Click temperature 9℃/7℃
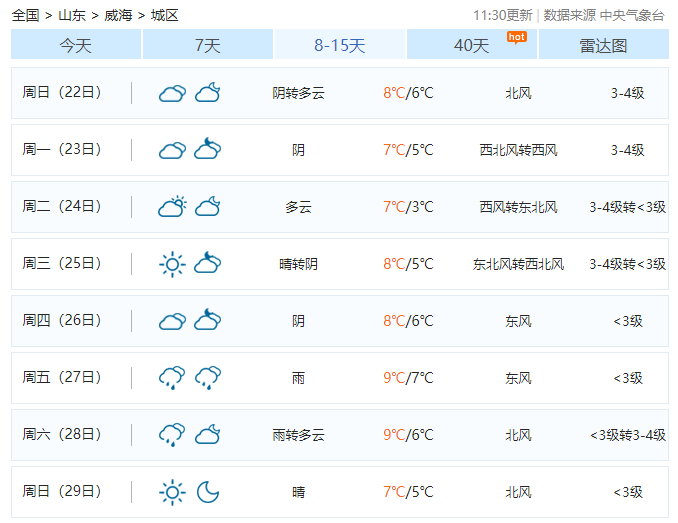 click(x=408, y=378)
